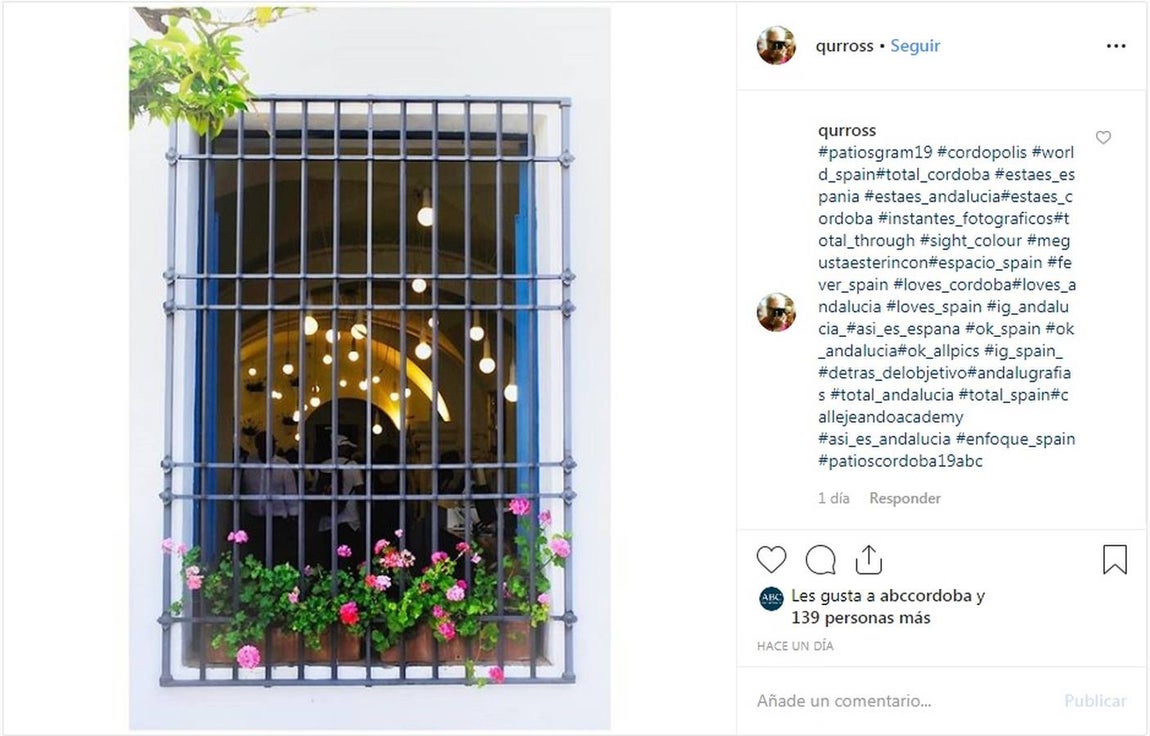
Task: Open the window flowers photo
Action: [x=370, y=368]
